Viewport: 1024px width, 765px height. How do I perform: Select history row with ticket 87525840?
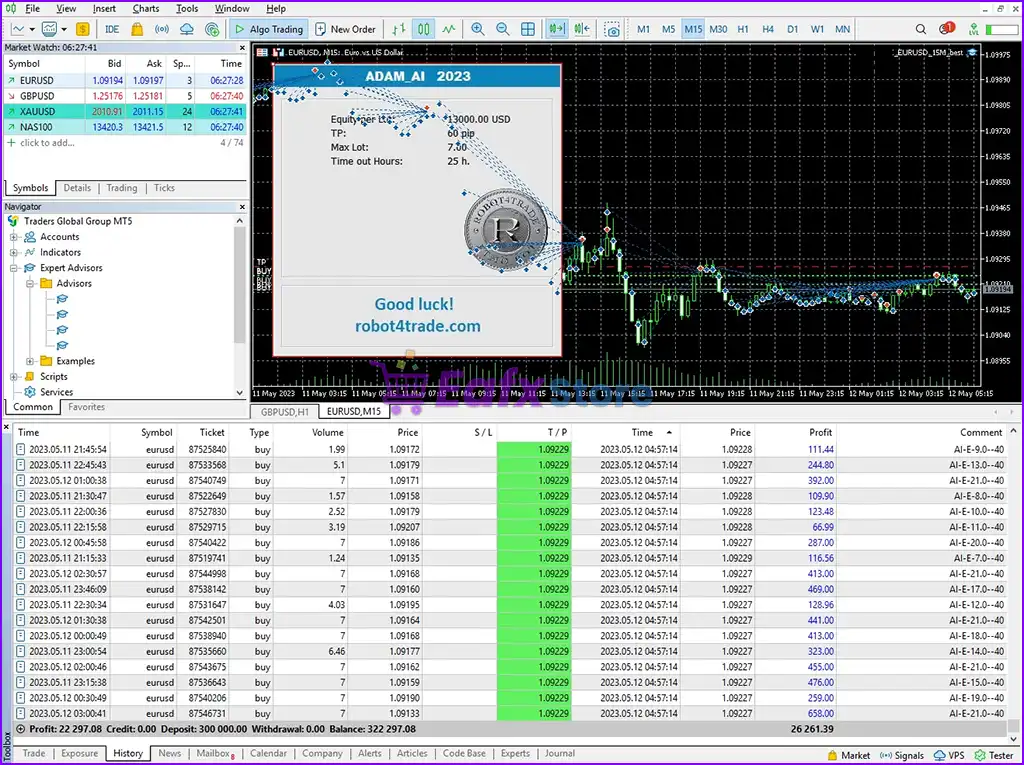point(510,449)
